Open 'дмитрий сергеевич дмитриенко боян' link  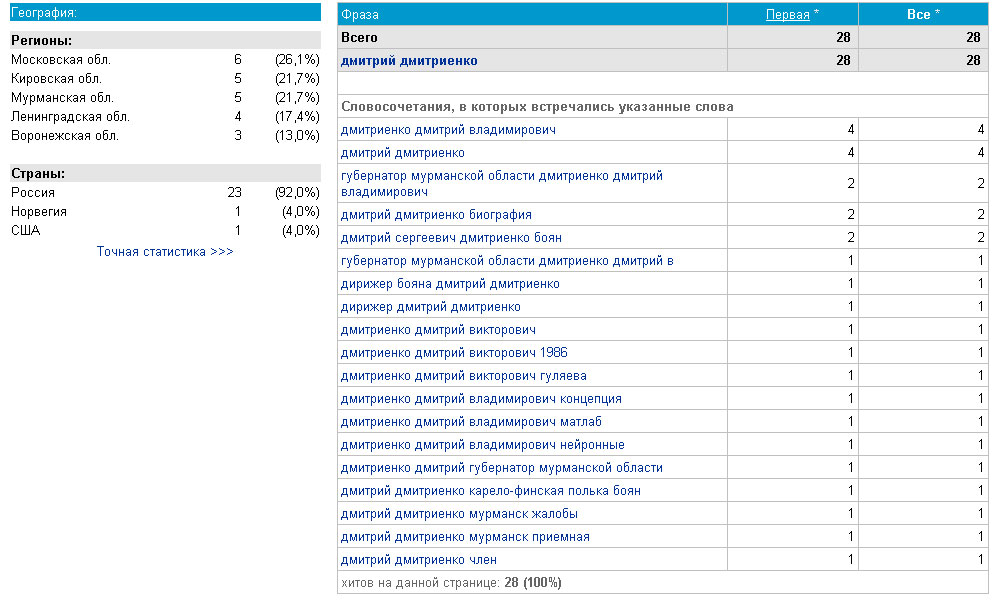451,238
